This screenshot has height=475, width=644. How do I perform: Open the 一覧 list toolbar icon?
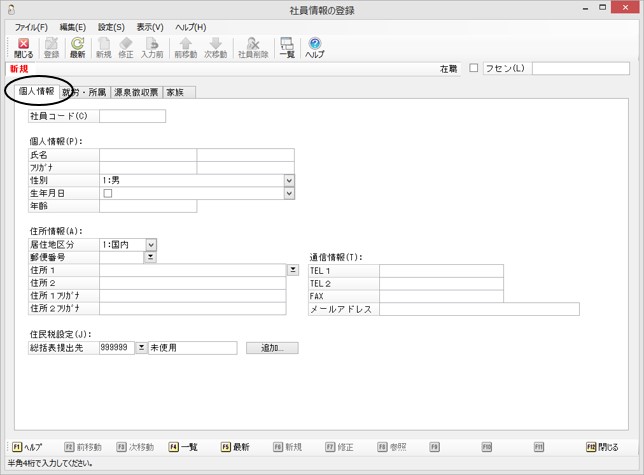[x=287, y=48]
